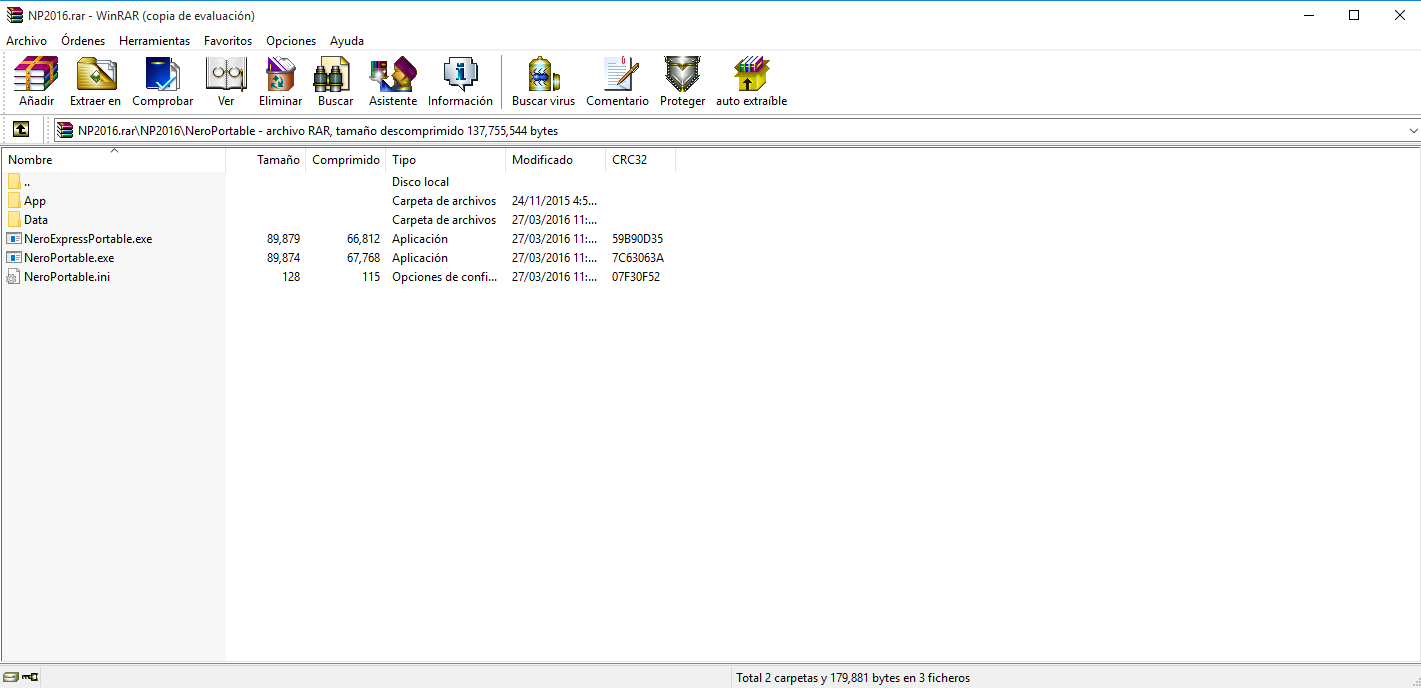Open the Órdenes menu
Image resolution: width=1421 pixels, height=688 pixels.
click(83, 41)
